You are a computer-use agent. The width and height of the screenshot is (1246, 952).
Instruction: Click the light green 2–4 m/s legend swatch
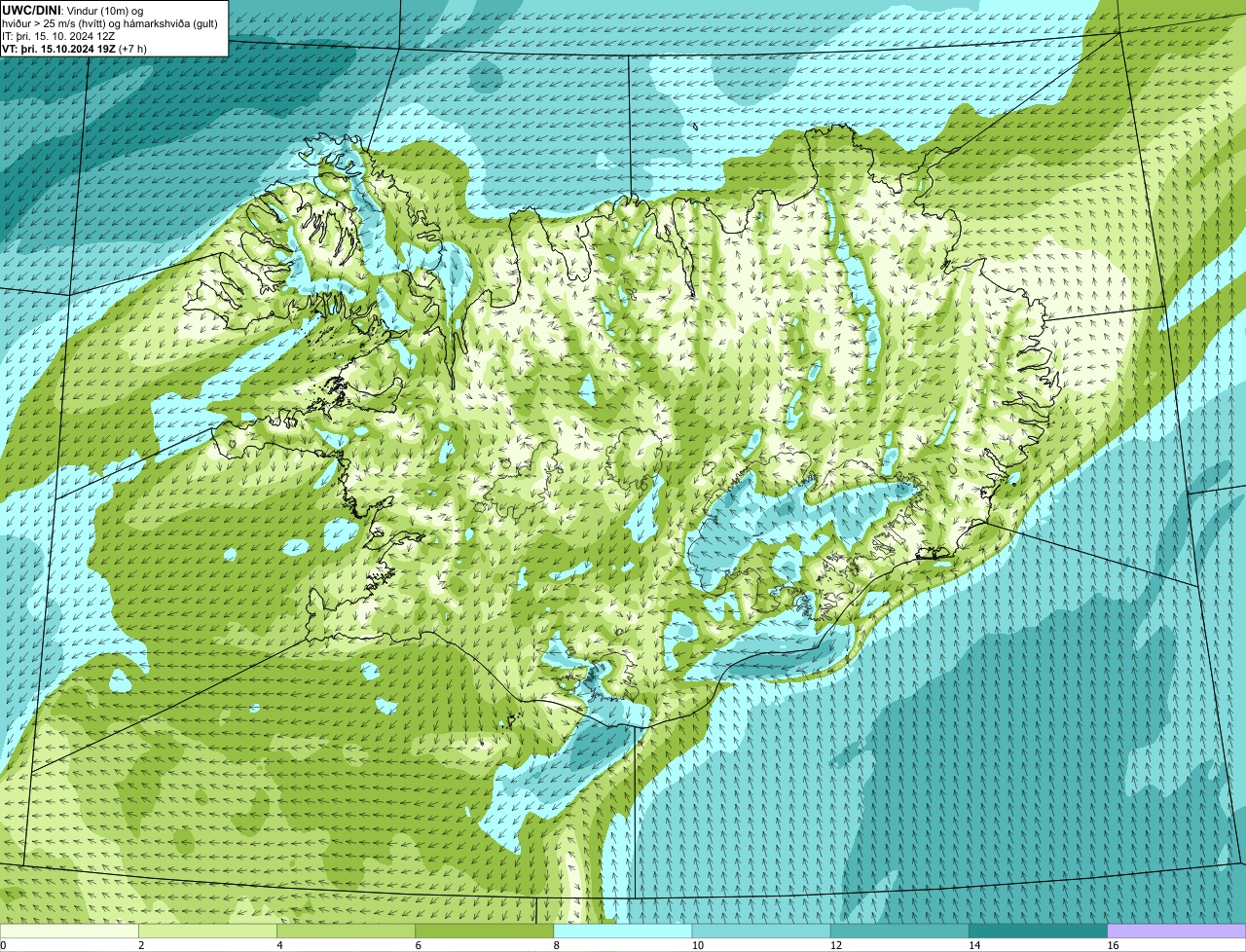coord(207,931)
